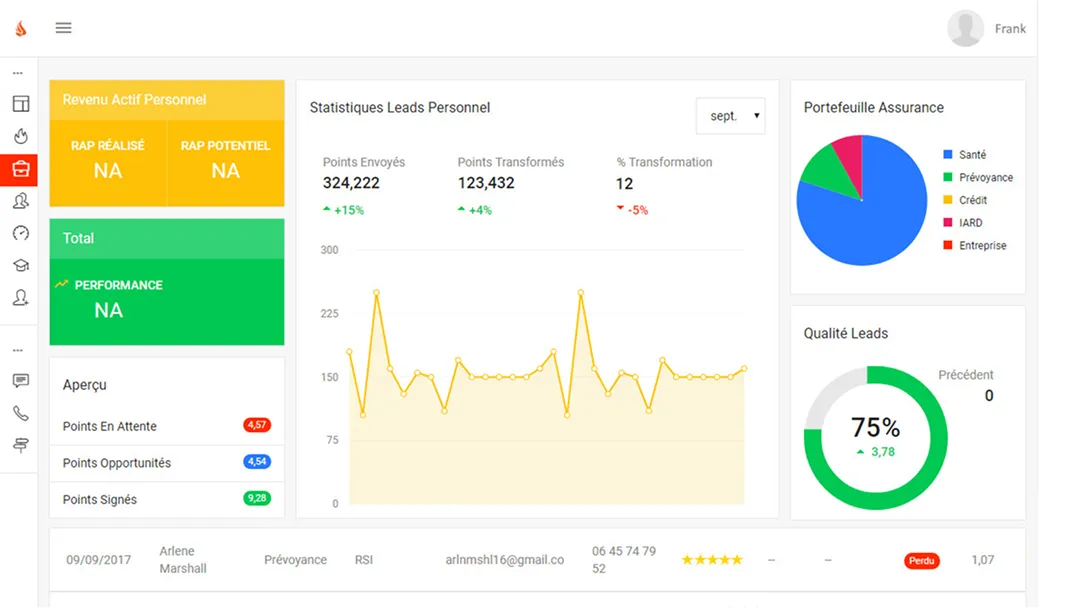This screenshot has height=608, width=1081.
Task: Click the graduation cap icon in sidebar
Action: (20, 265)
